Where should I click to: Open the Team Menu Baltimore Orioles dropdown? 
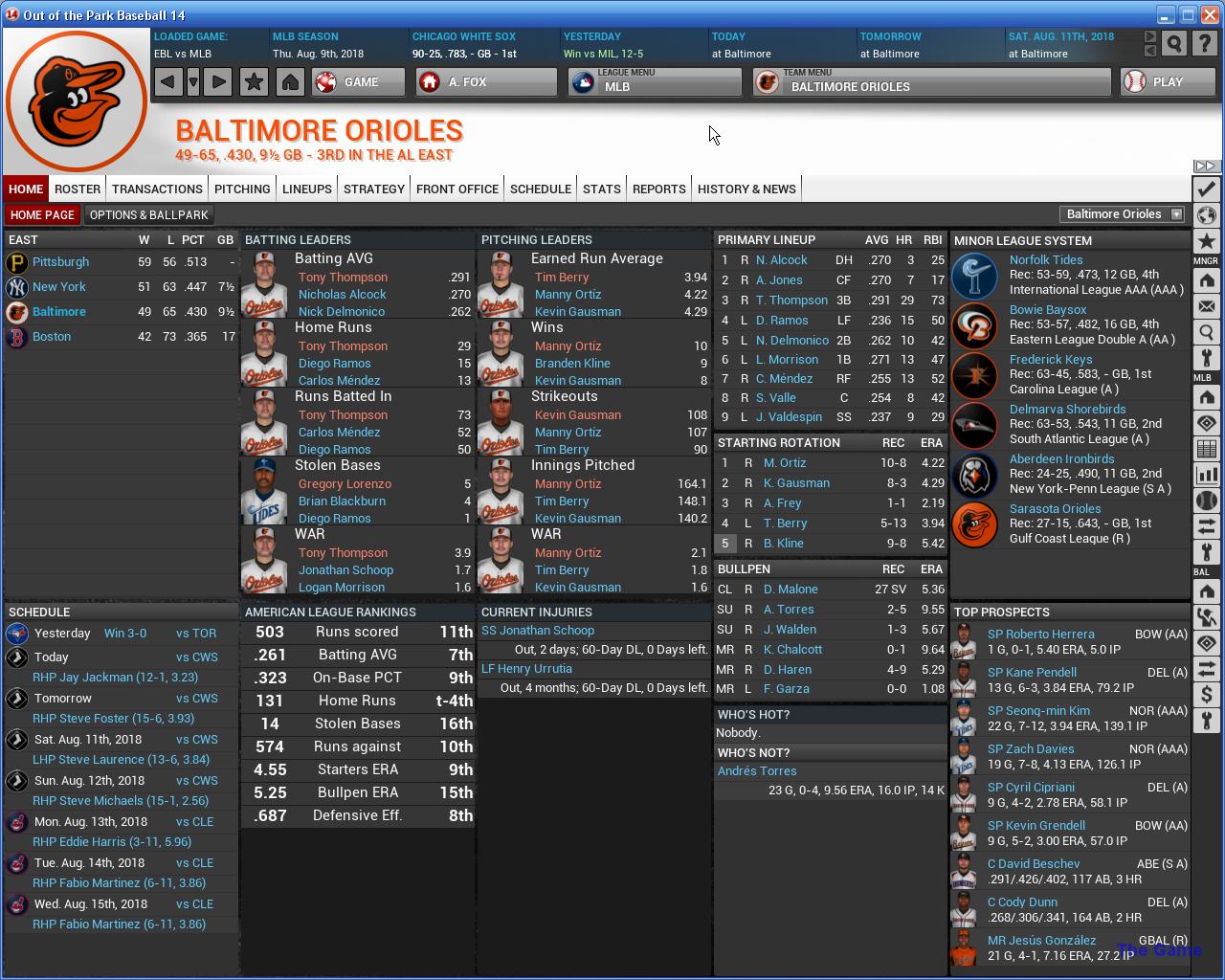(x=931, y=81)
